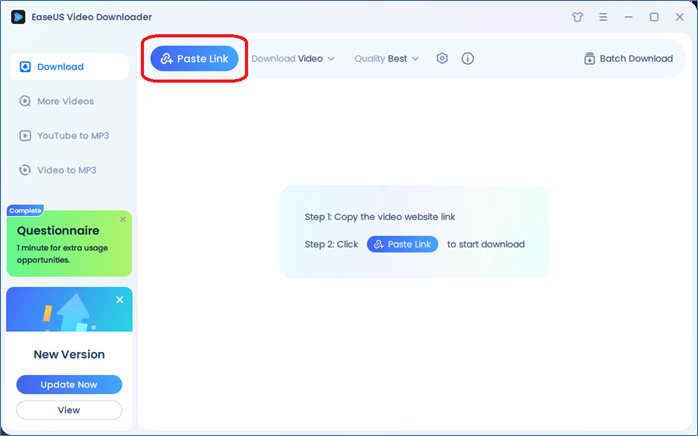Open the Questionnaire promo card

click(69, 244)
